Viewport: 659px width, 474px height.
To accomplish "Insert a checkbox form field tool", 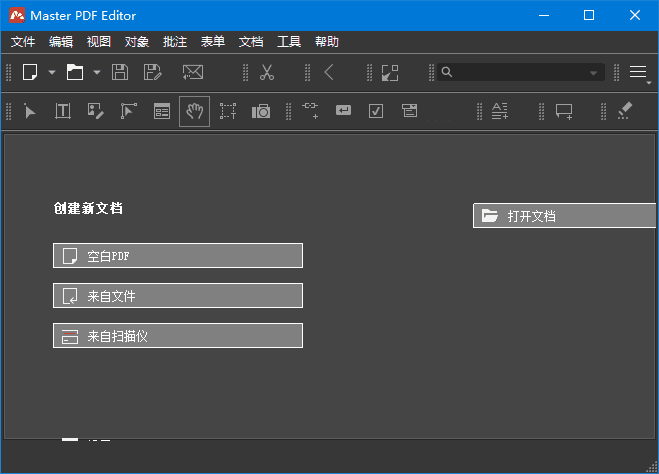I will pos(376,111).
